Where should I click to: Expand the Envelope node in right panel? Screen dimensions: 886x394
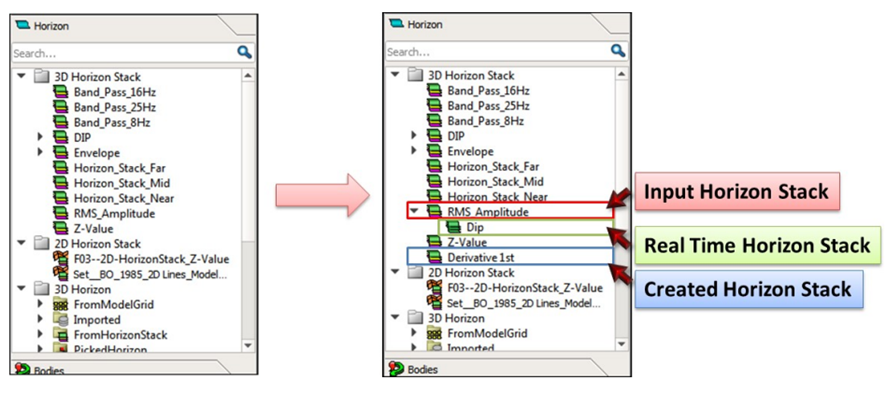tap(414, 151)
